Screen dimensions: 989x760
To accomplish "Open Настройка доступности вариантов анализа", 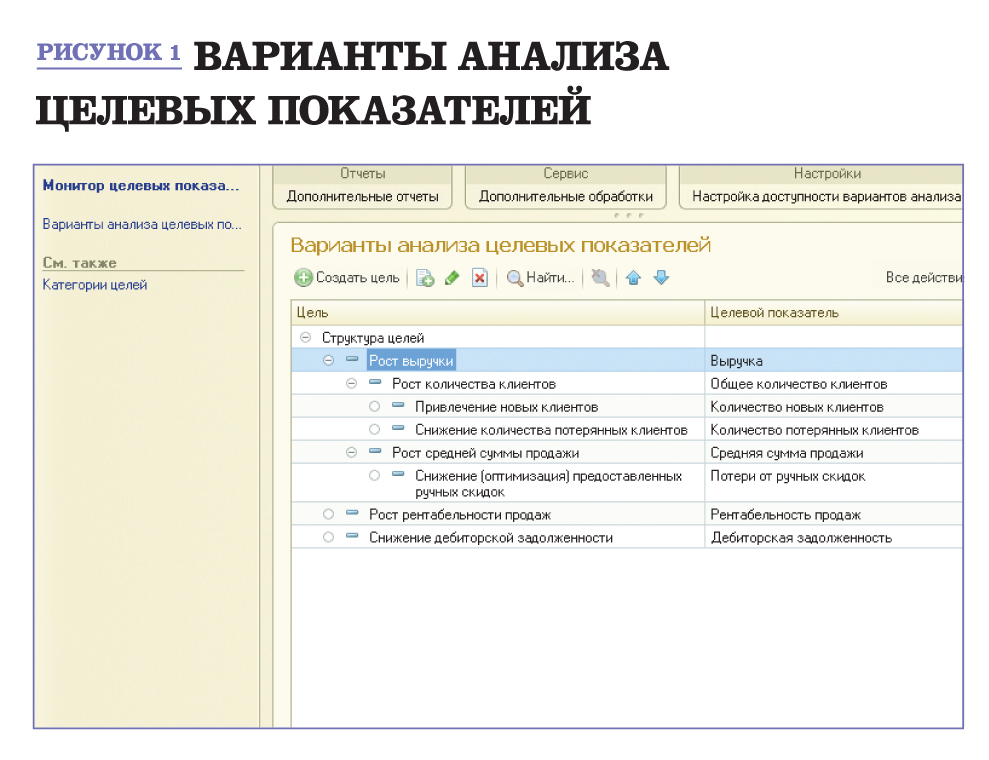I will point(827,196).
